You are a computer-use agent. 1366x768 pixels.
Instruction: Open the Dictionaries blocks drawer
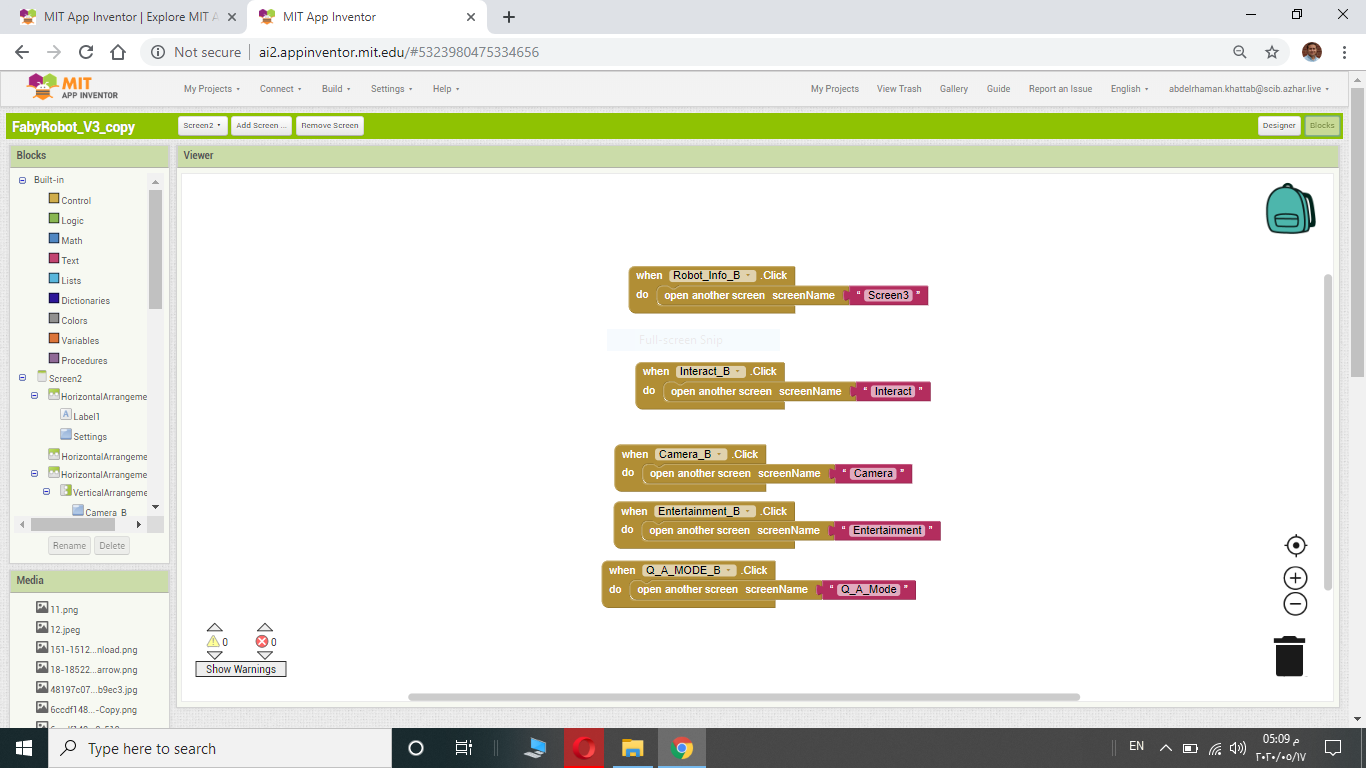85,300
